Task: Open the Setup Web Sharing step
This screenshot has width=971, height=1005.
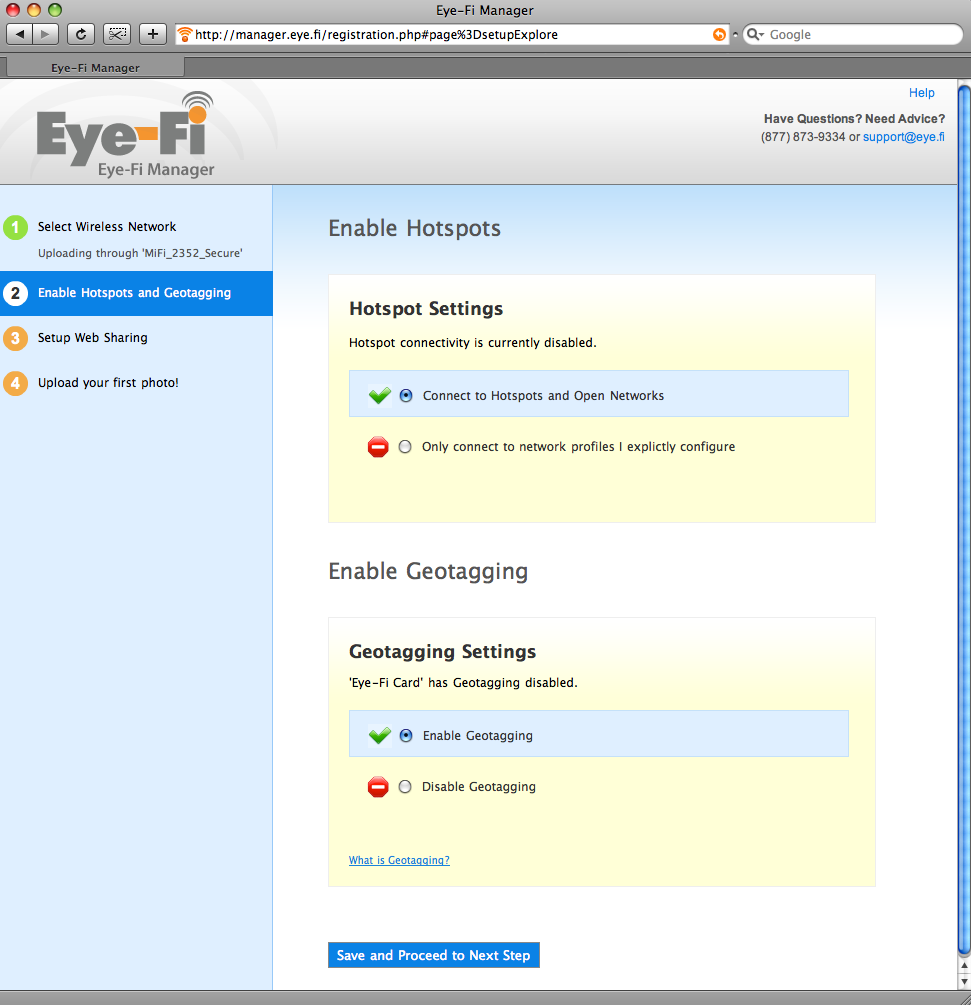Action: tap(92, 338)
